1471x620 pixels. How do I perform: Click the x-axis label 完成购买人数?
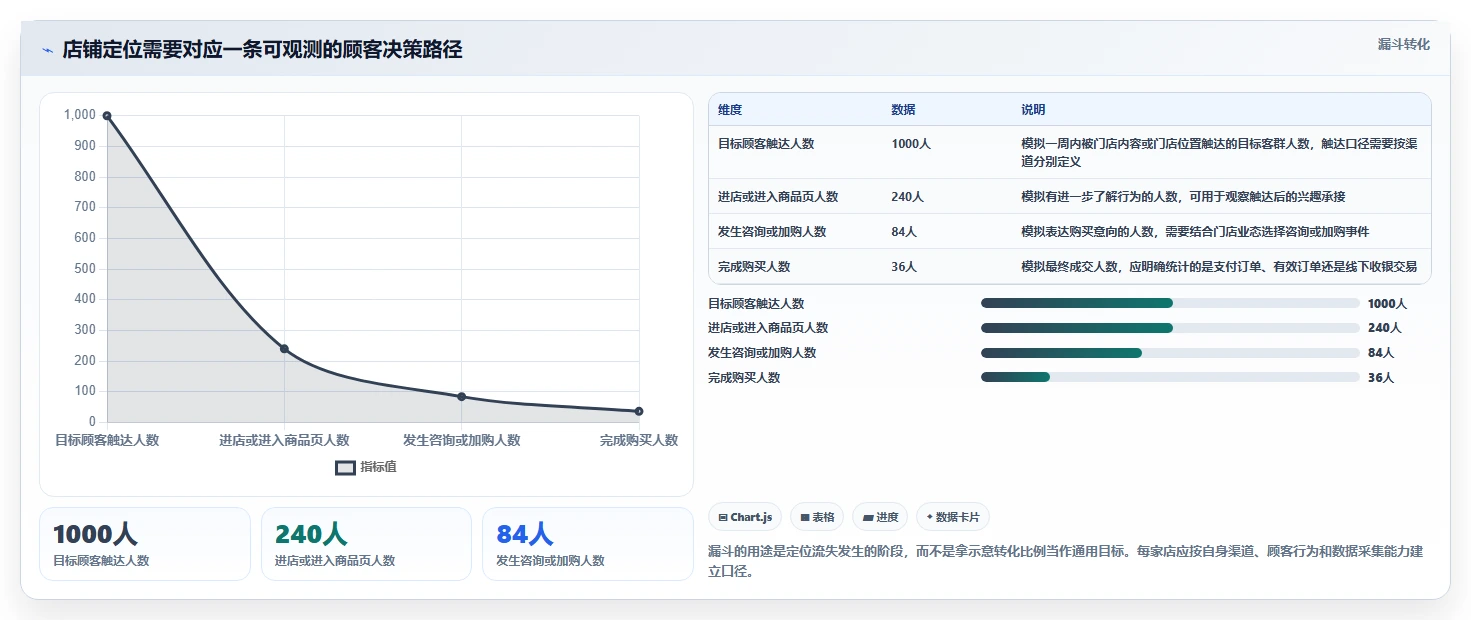[639, 440]
